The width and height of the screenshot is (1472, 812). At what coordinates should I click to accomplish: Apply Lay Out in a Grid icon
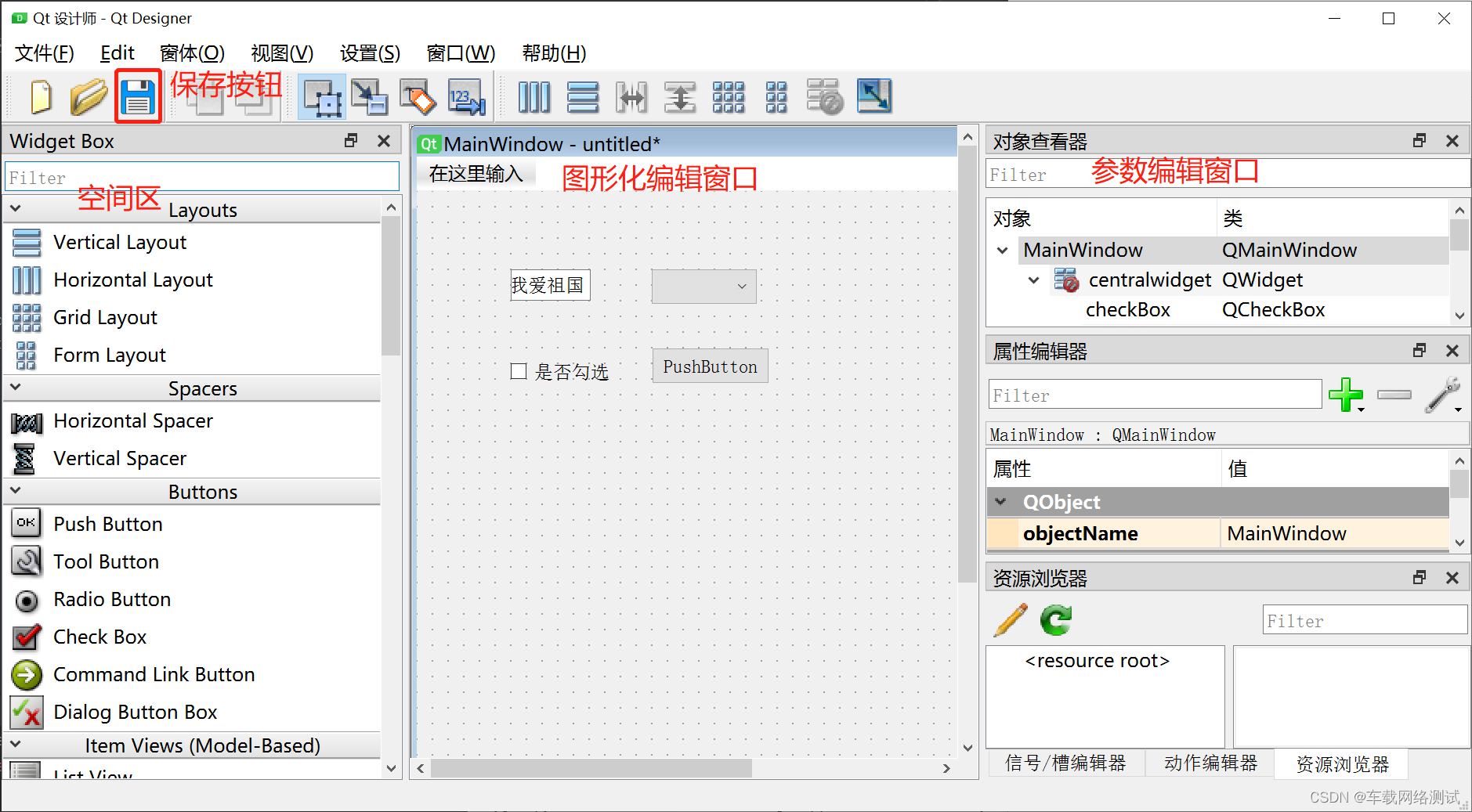coord(729,97)
